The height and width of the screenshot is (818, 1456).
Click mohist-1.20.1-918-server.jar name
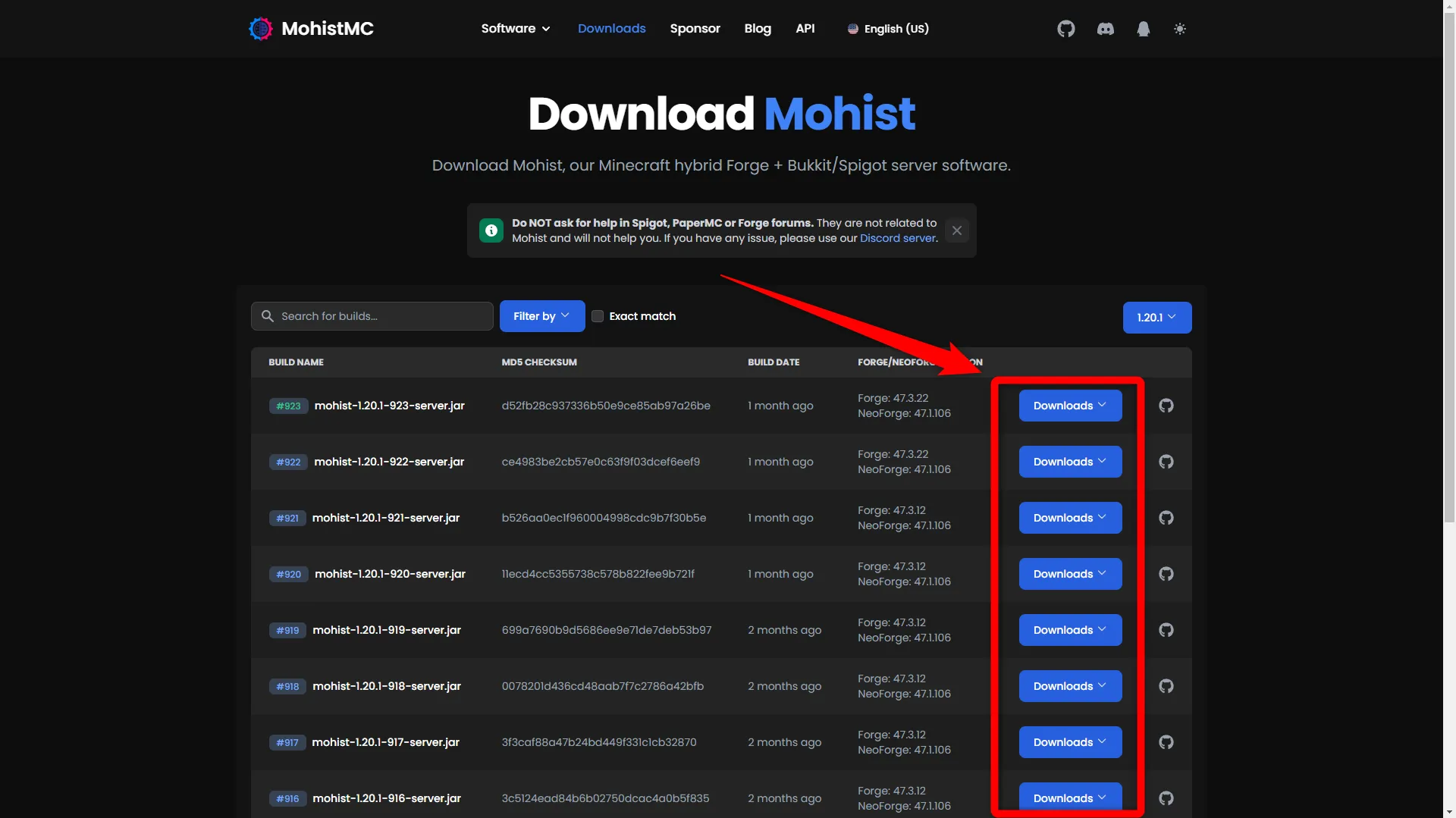tap(387, 686)
